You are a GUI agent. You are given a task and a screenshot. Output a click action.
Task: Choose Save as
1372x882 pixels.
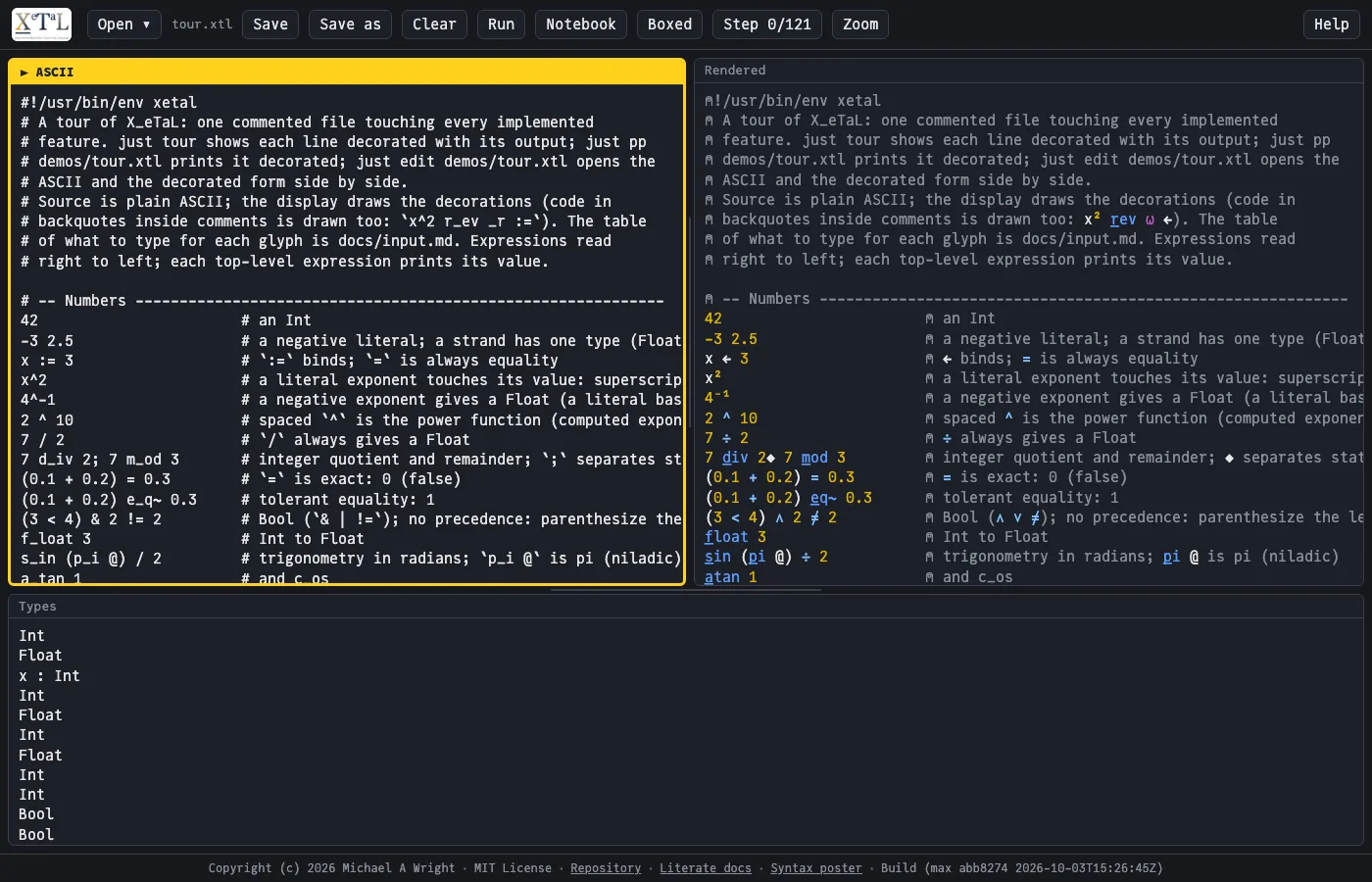click(350, 24)
